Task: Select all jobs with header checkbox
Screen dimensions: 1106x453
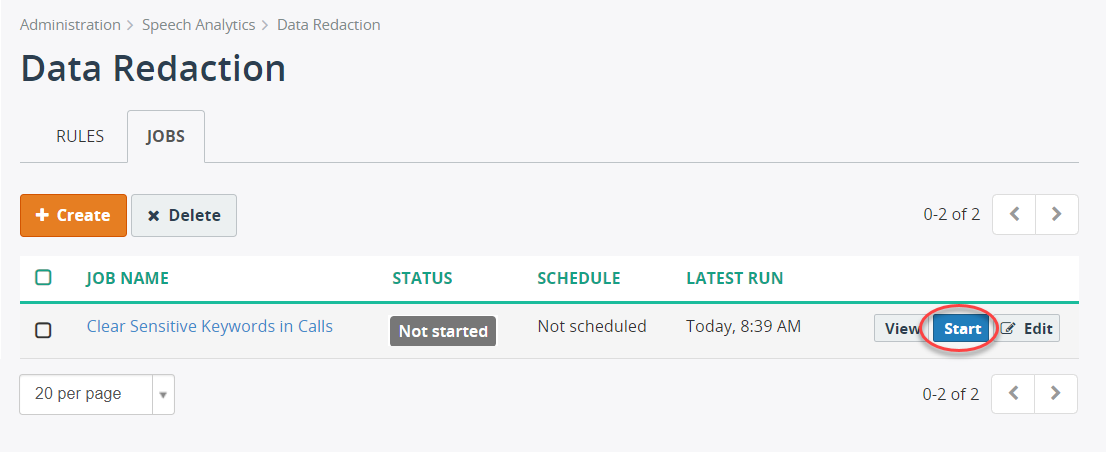Action: click(x=43, y=277)
